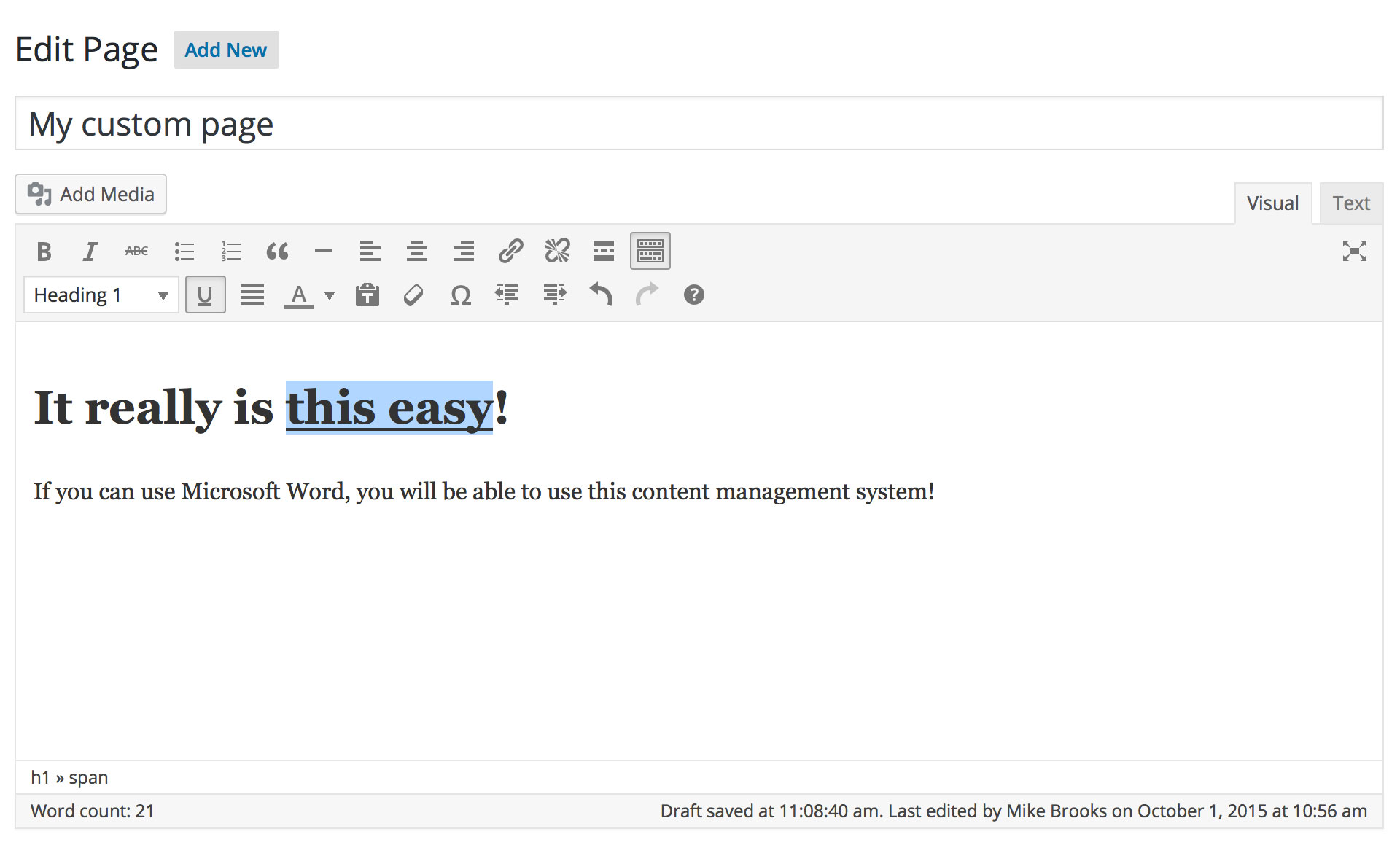
Task: Toggle bold formatting
Action: (x=44, y=252)
